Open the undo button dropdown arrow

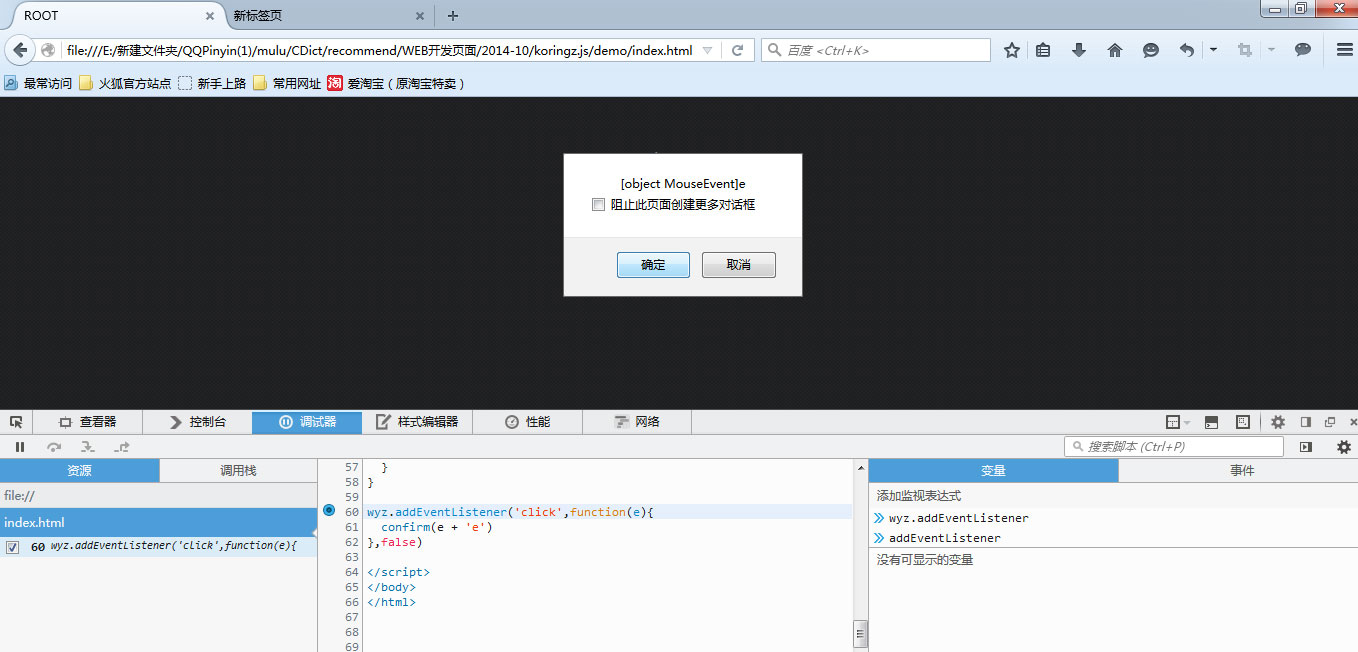1213,50
